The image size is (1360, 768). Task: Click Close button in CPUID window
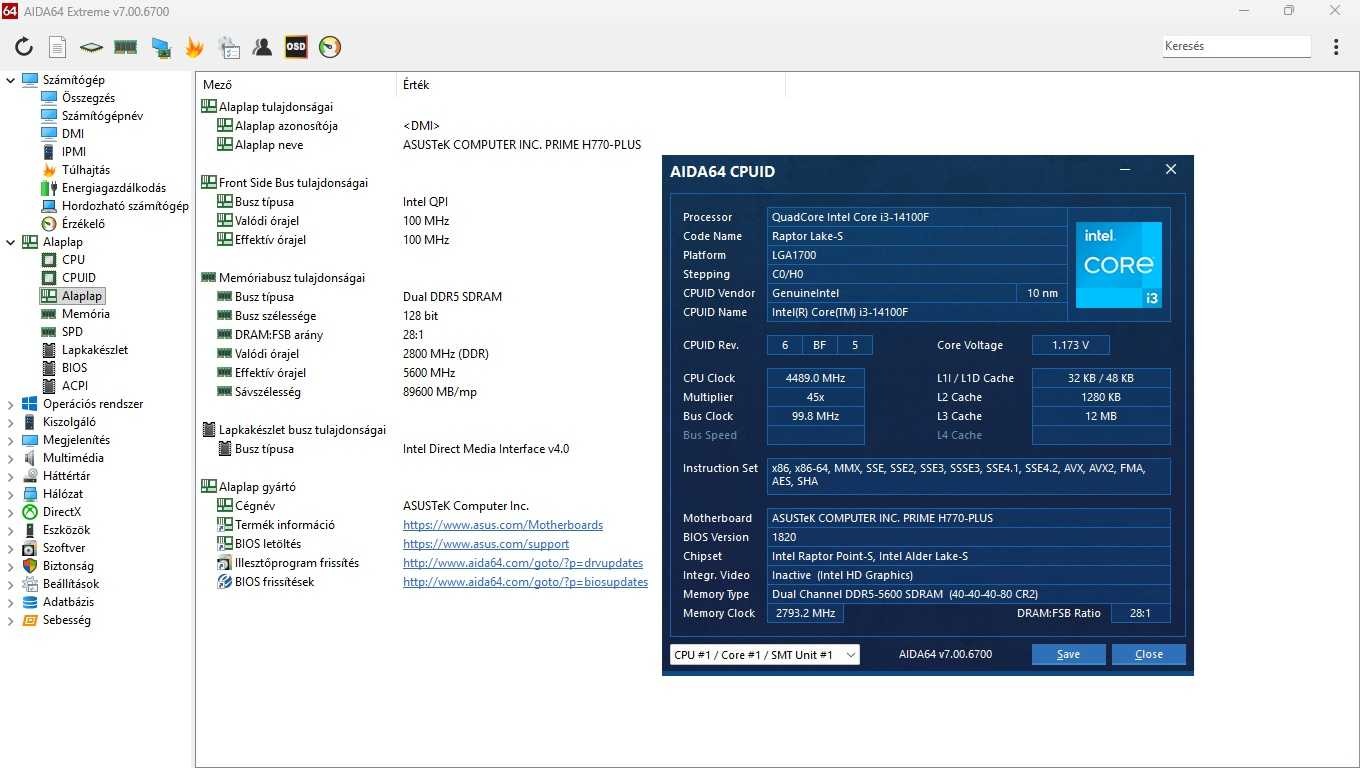[x=1148, y=654]
